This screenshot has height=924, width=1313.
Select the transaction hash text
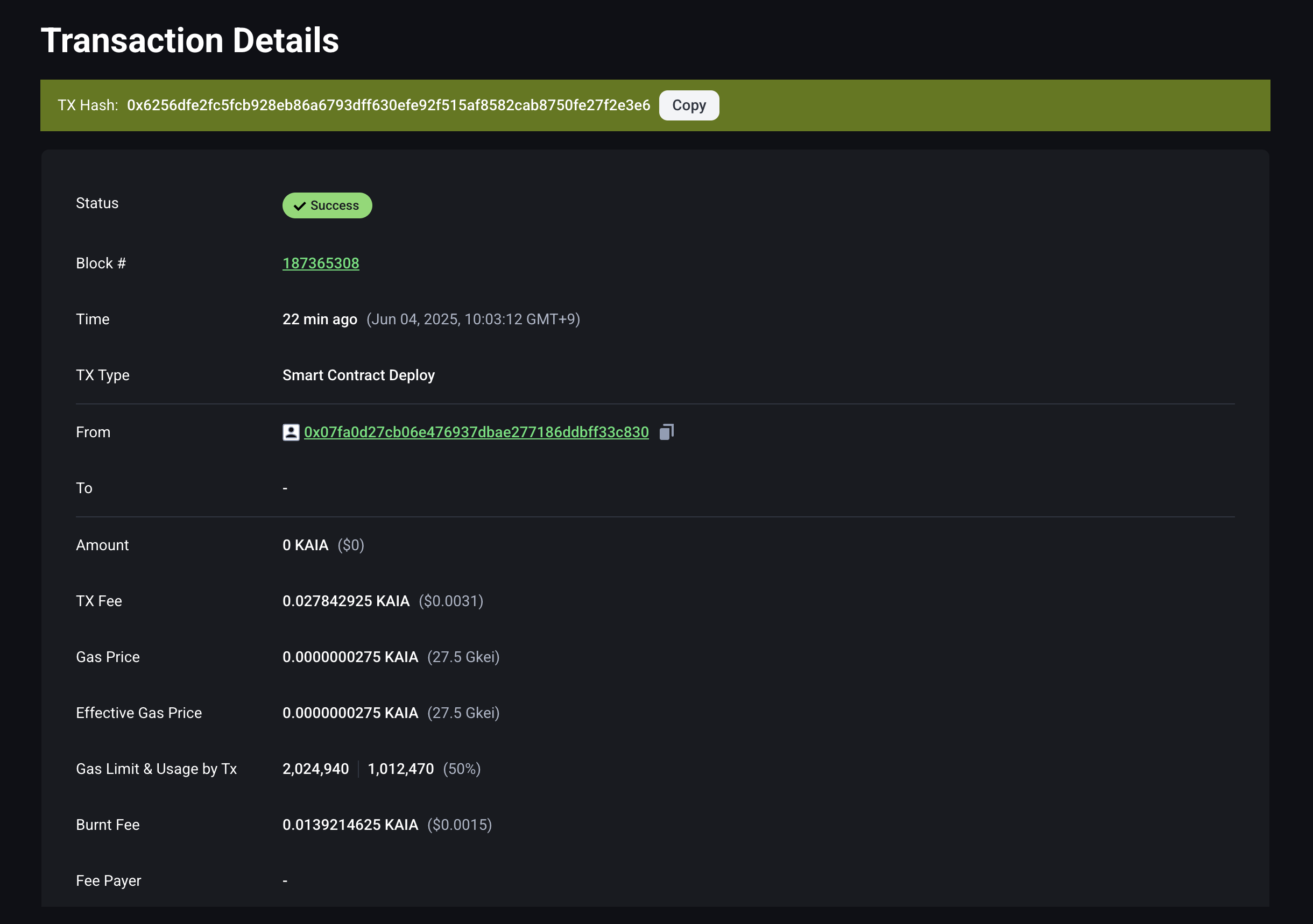[388, 105]
